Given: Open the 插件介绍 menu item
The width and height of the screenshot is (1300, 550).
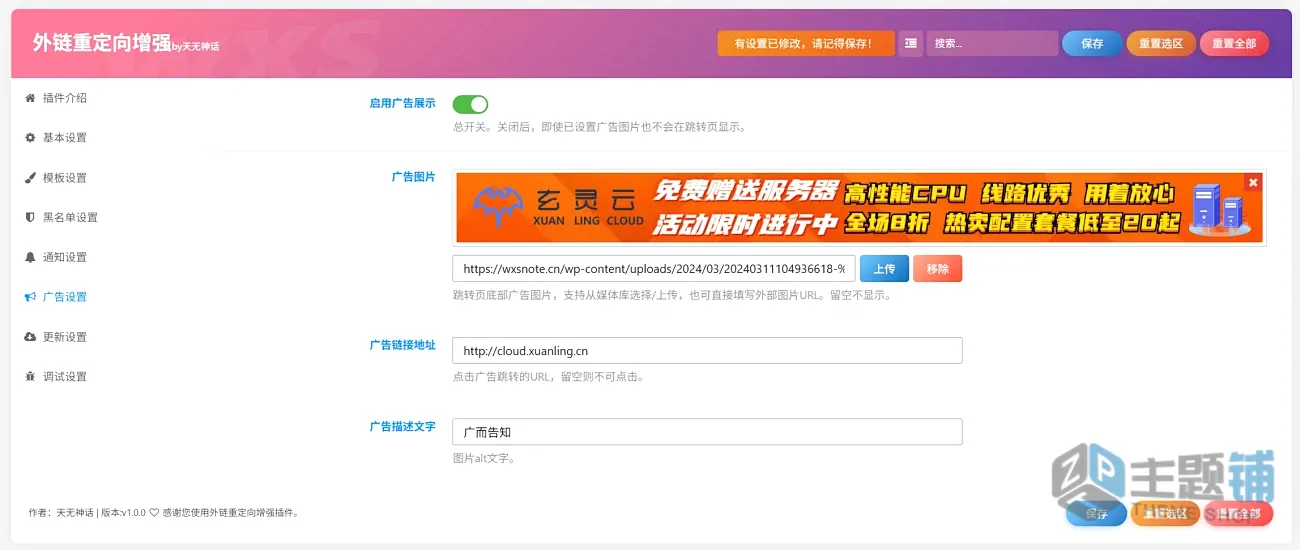Looking at the screenshot, I should (x=65, y=98).
